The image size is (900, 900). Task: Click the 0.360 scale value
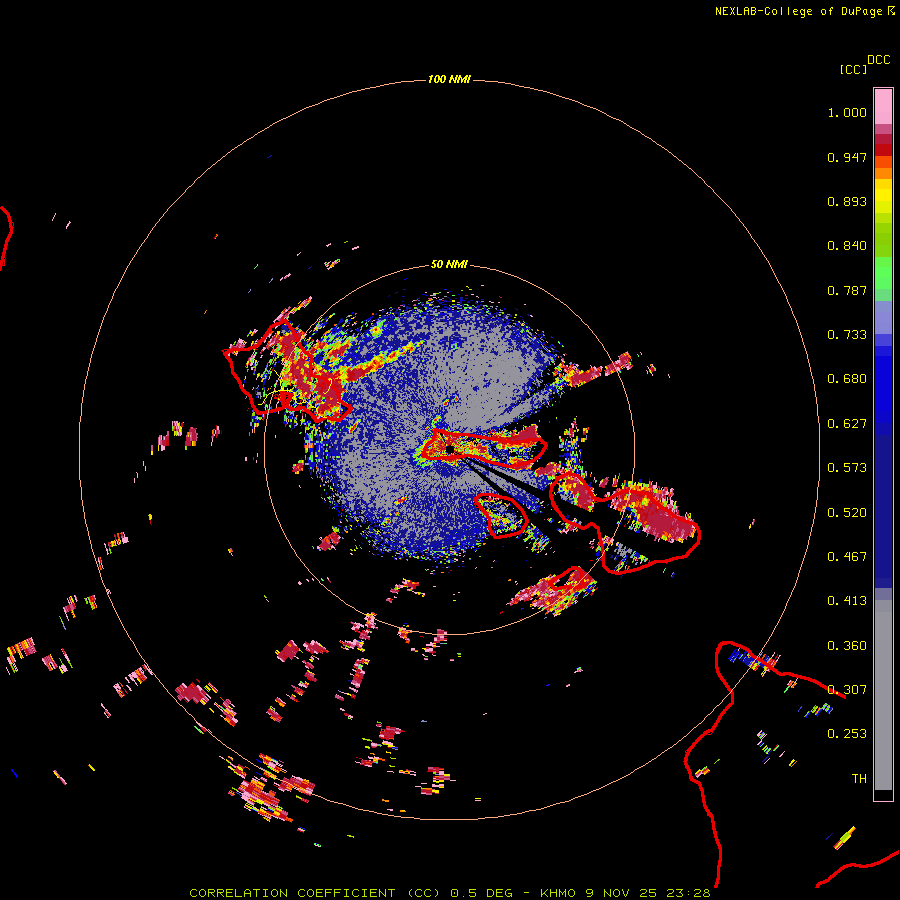[847, 646]
